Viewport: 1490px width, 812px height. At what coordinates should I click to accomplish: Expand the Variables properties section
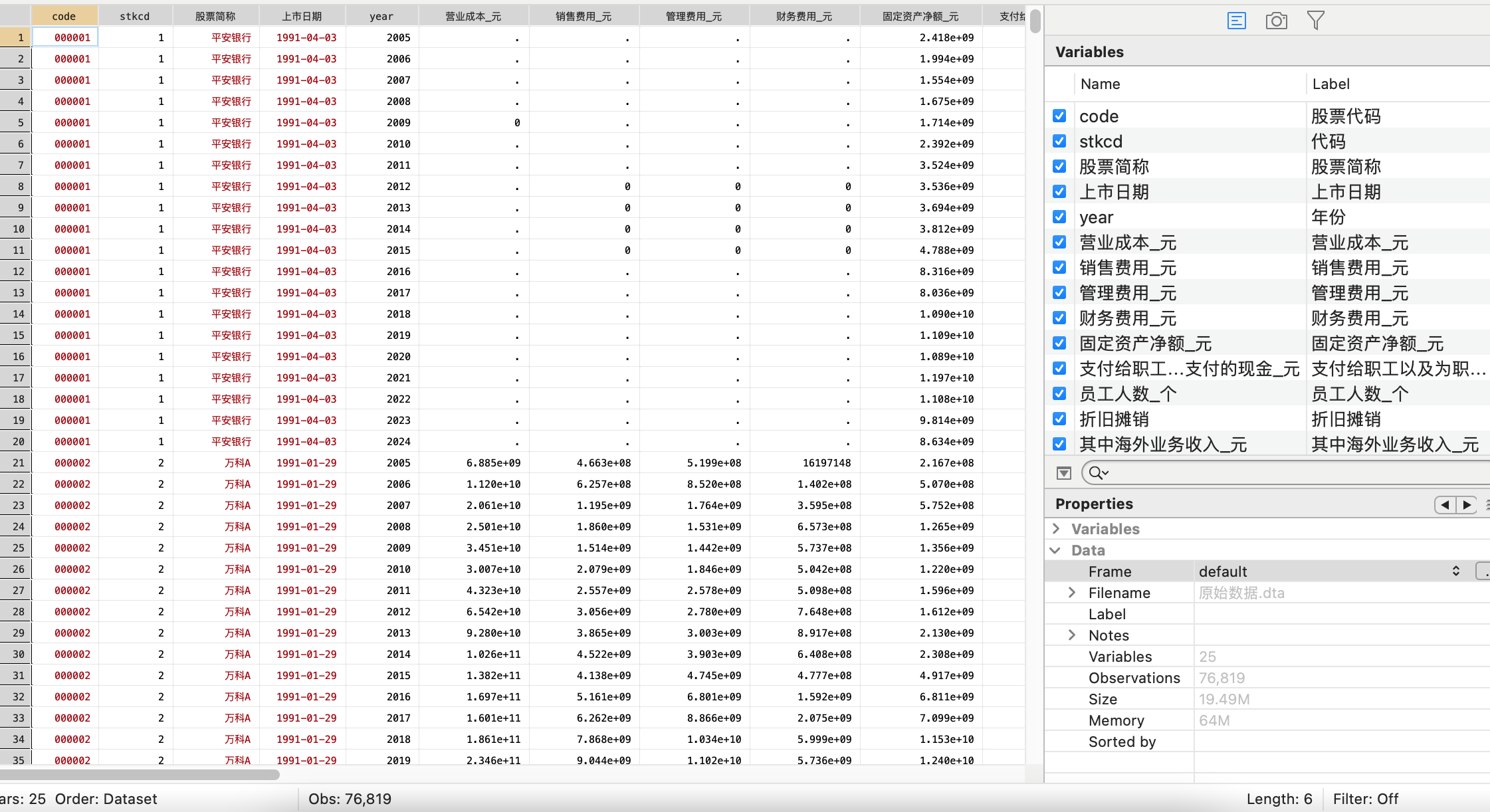pyautogui.click(x=1056, y=529)
